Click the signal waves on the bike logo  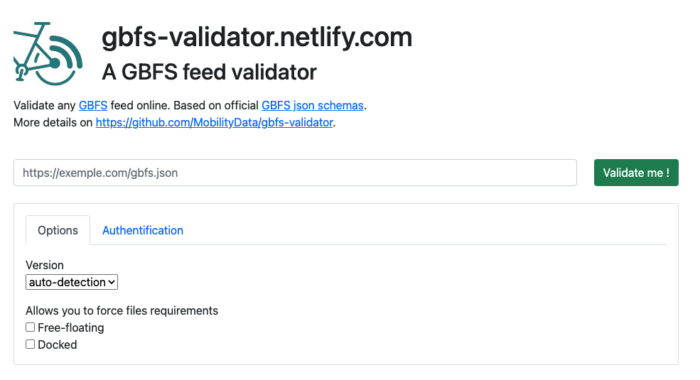coord(69,58)
